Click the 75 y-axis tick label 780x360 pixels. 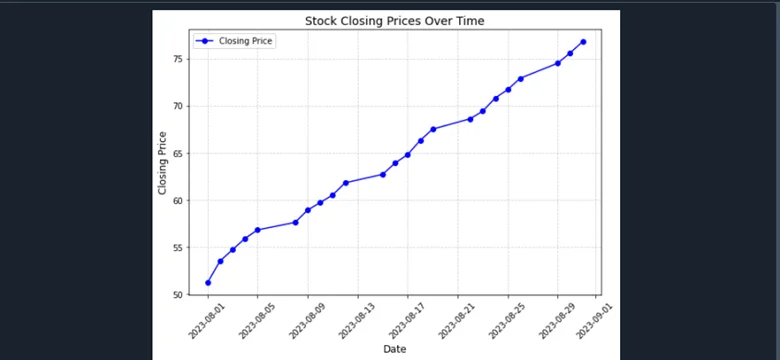pyautogui.click(x=177, y=59)
